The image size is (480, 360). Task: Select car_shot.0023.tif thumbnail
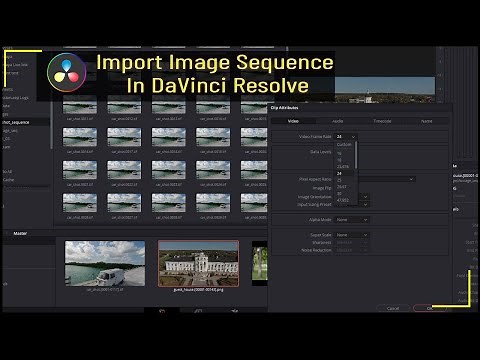pos(169,170)
